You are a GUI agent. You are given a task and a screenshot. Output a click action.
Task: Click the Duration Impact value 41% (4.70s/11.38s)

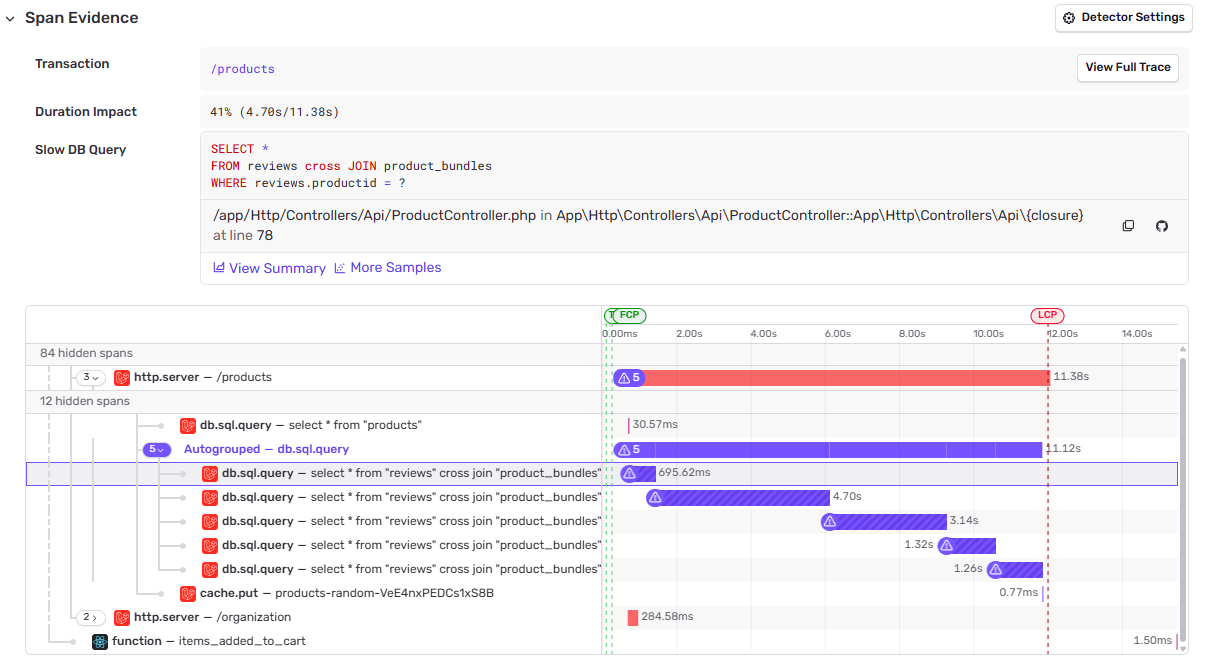tap(275, 112)
